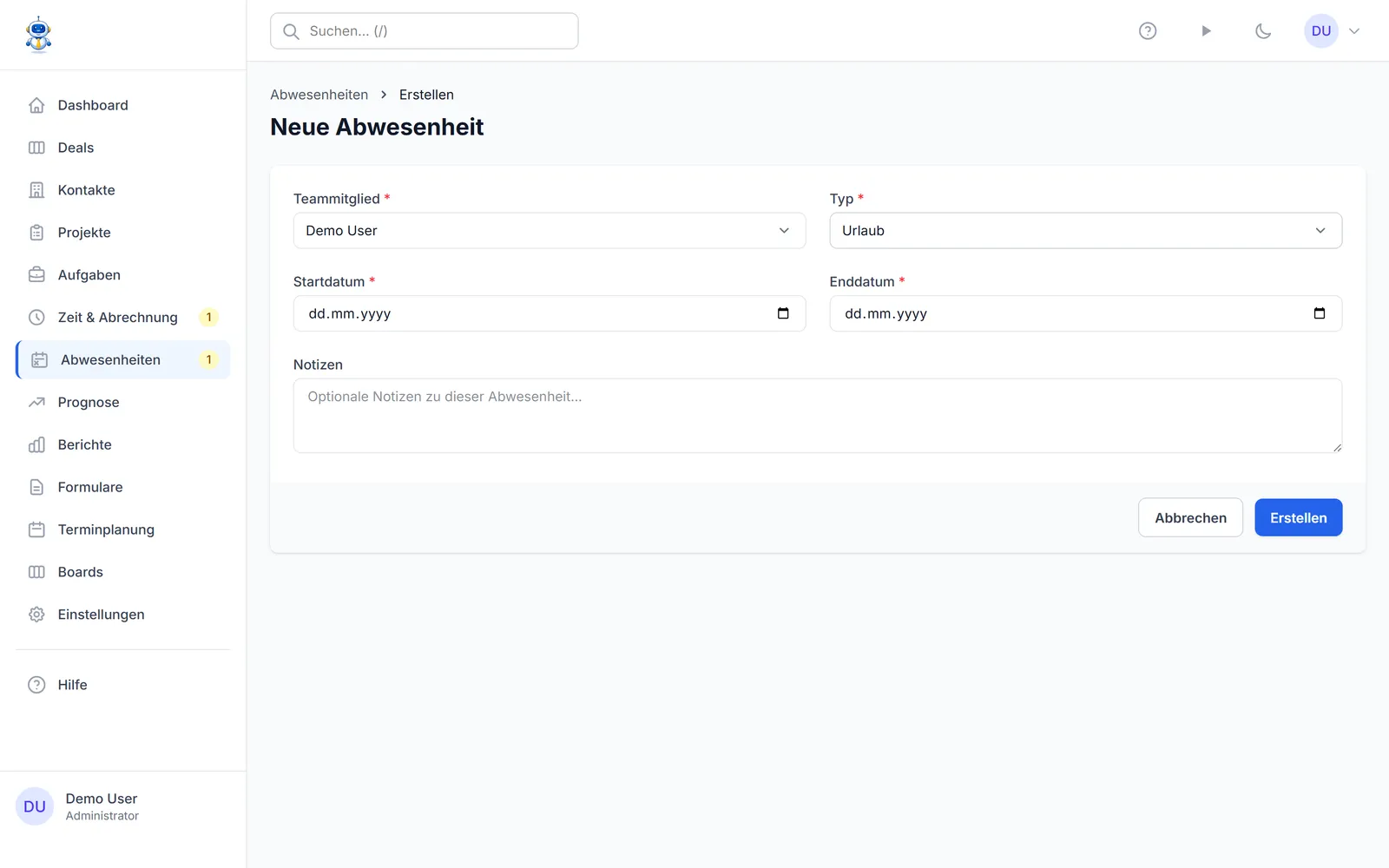Open the Teammitglied dropdown
Viewport: 1389px width, 868px height.
(x=550, y=231)
